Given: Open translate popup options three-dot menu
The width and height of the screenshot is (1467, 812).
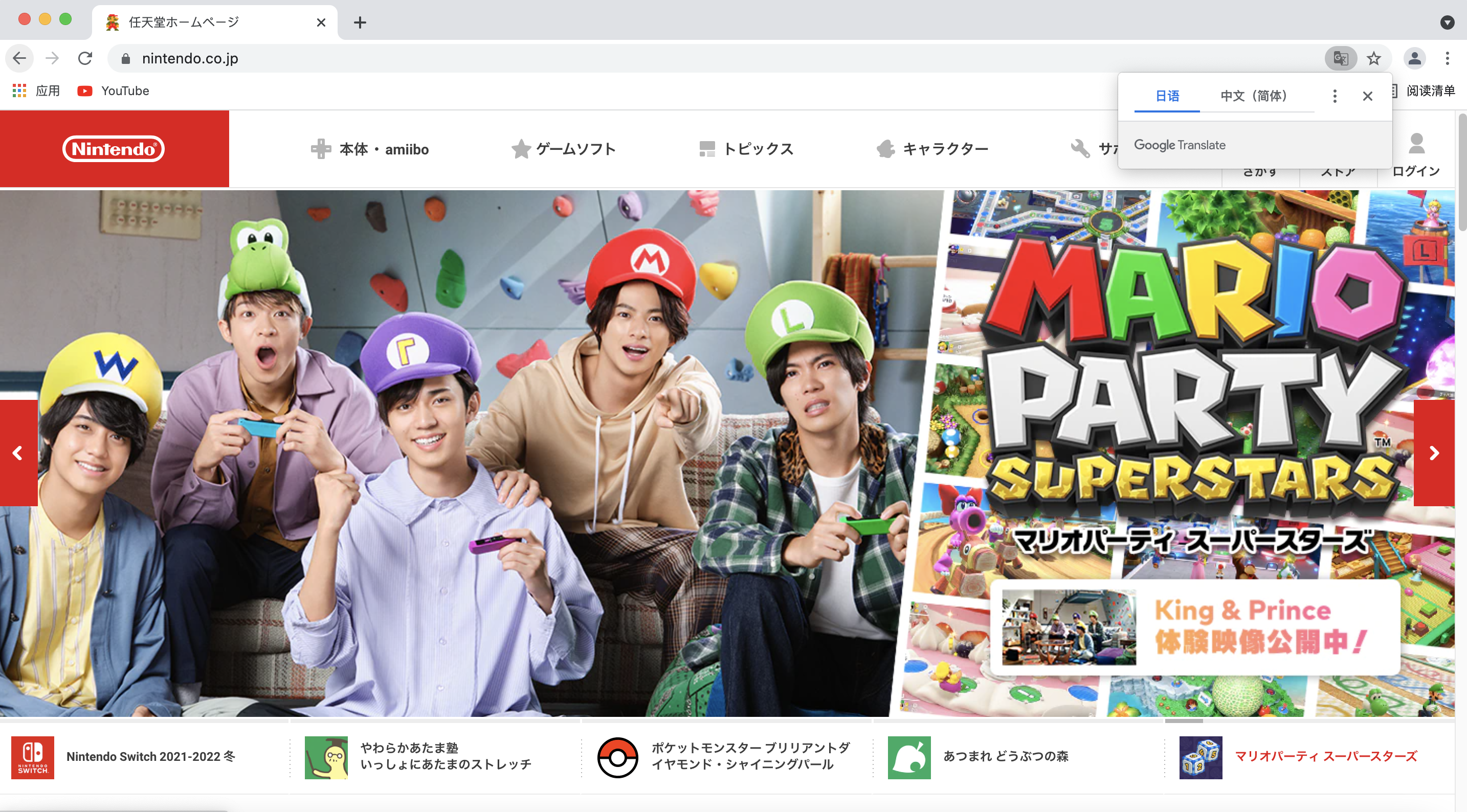Looking at the screenshot, I should (1335, 96).
